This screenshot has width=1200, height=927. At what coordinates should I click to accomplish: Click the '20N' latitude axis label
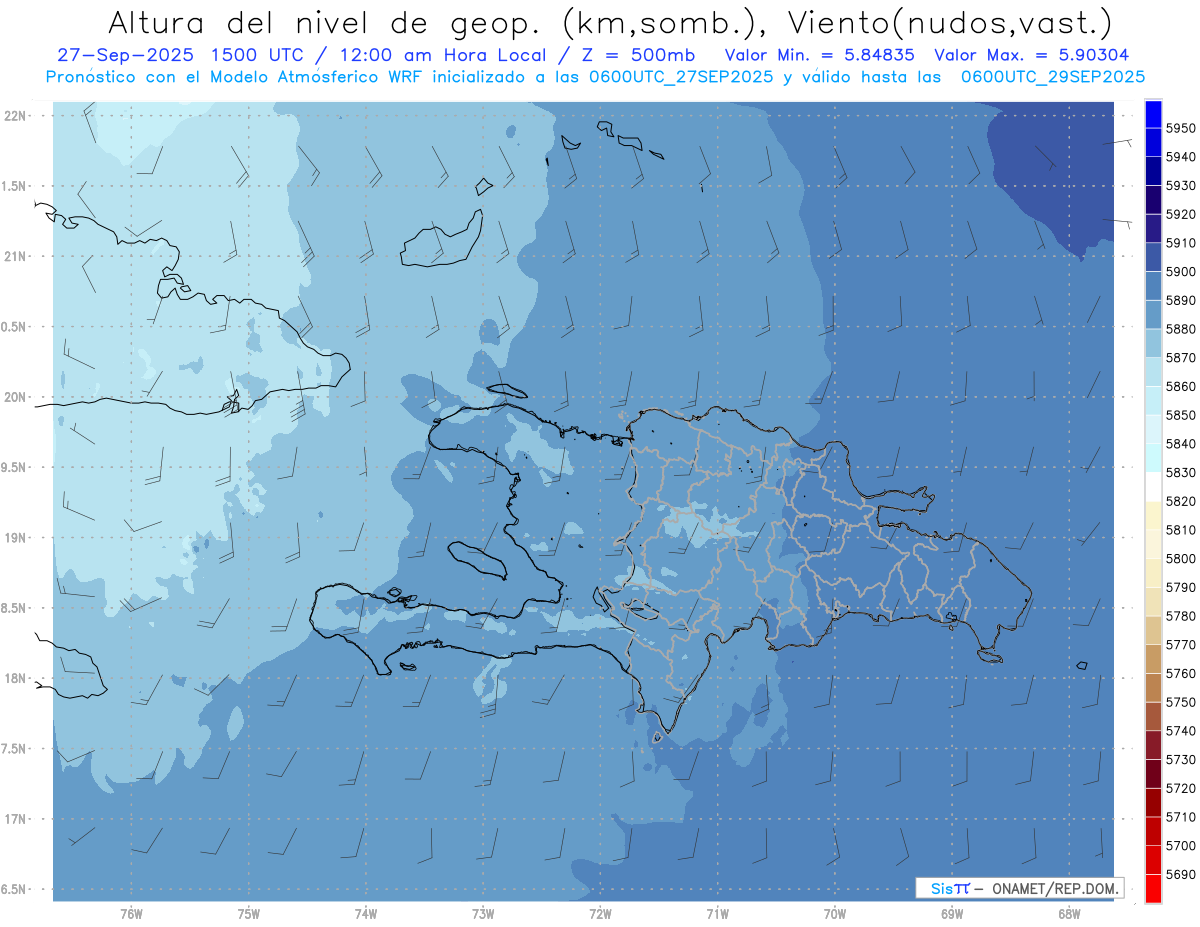click(16, 397)
